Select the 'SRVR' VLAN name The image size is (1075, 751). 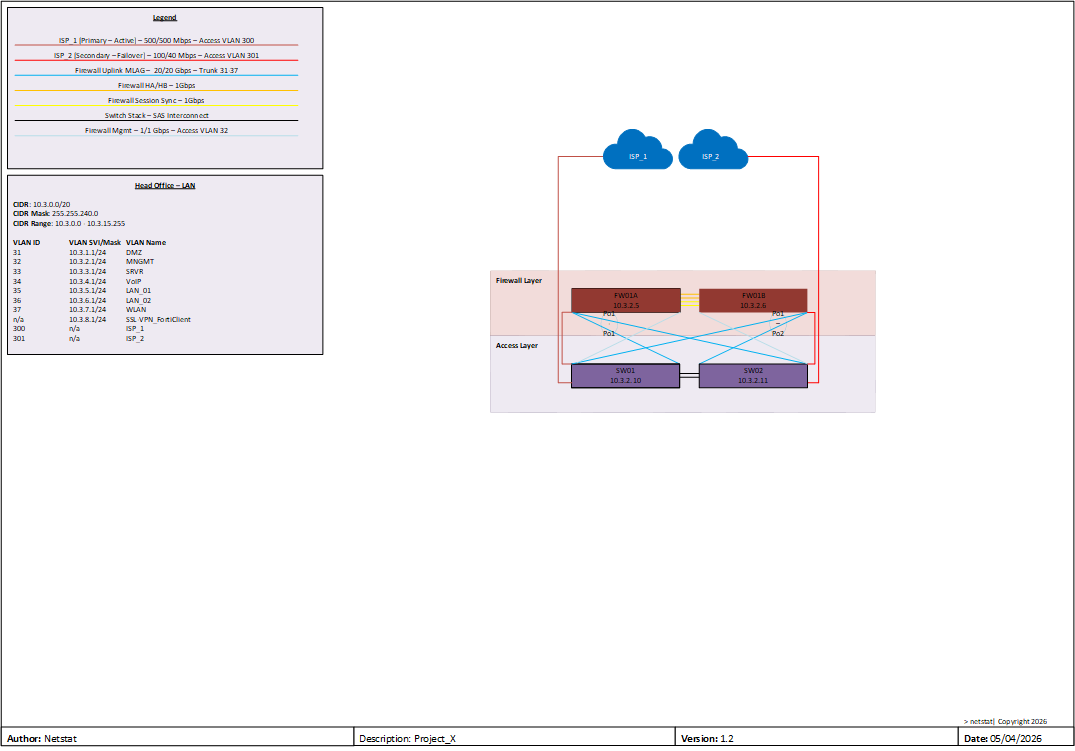pyautogui.click(x=134, y=272)
